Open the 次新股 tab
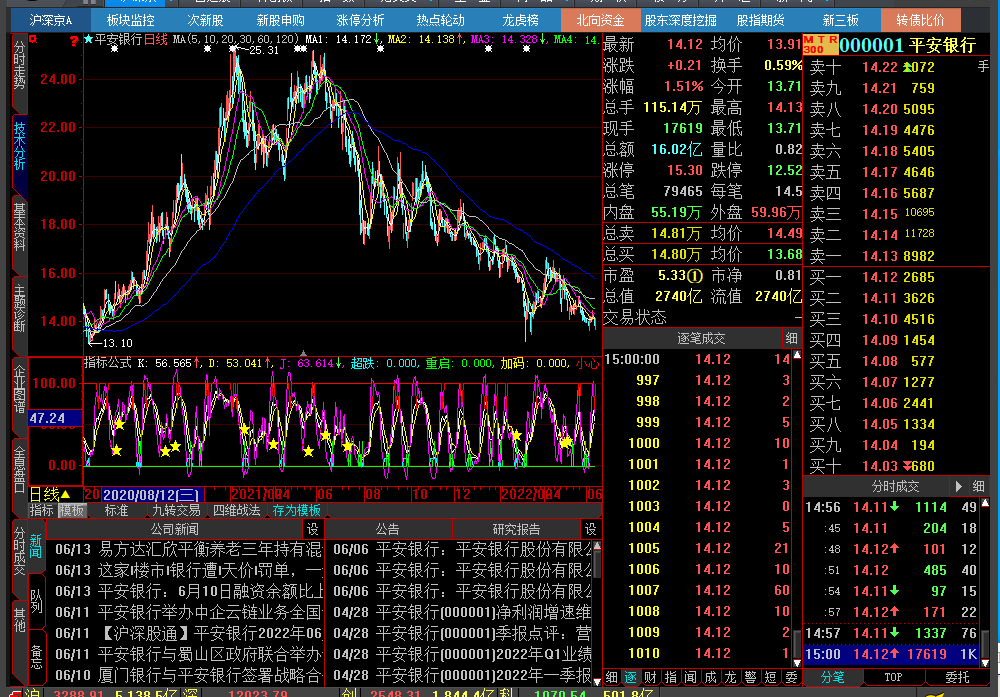 pyautogui.click(x=205, y=20)
